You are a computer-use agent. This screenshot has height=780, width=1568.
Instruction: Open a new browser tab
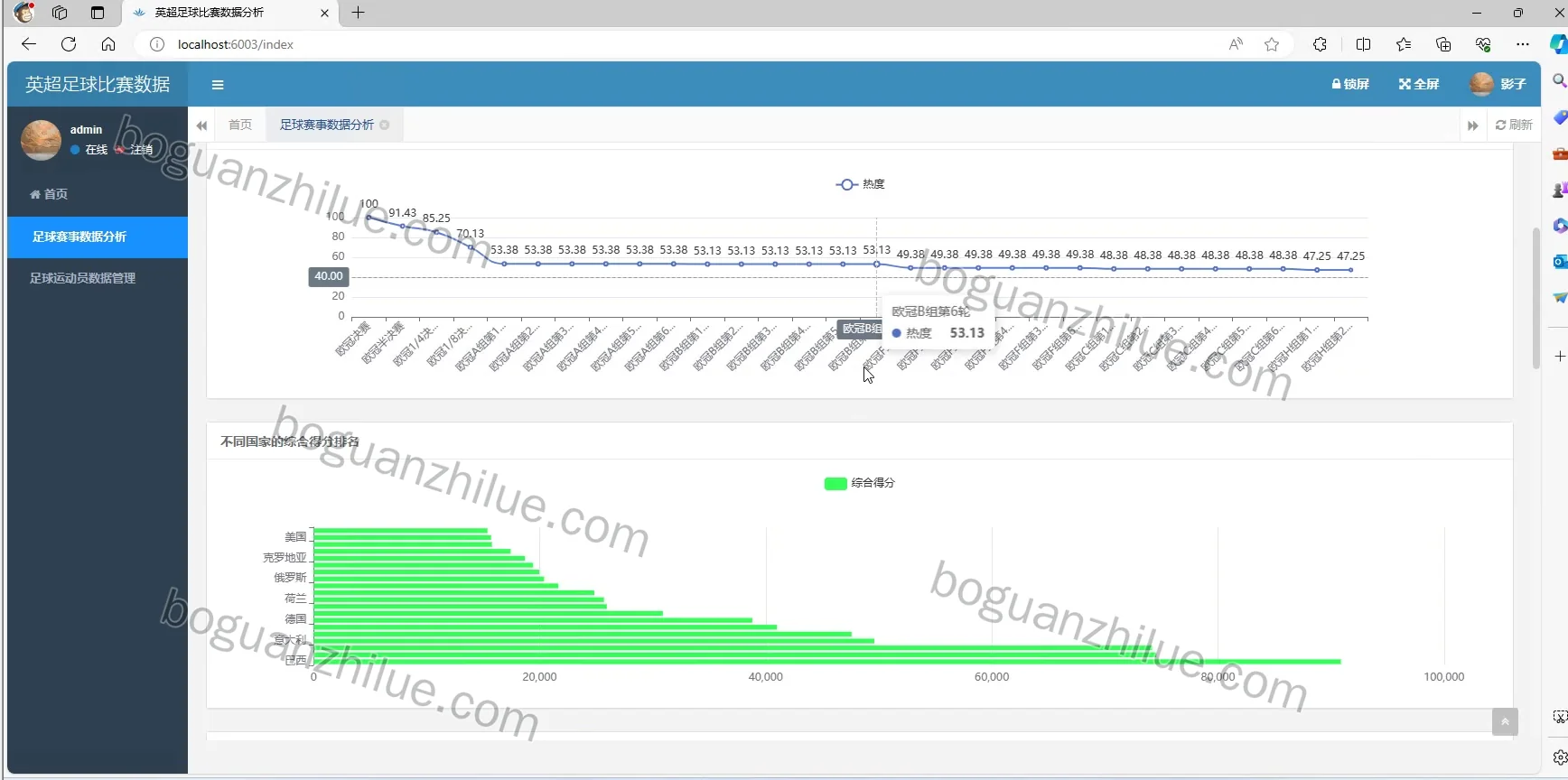359,13
